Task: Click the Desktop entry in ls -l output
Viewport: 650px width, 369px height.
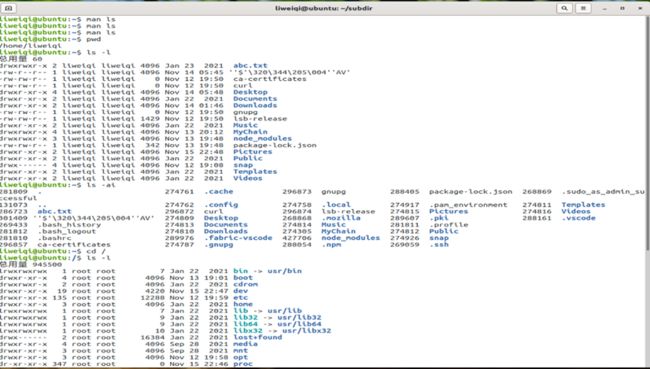Action: [x=250, y=92]
